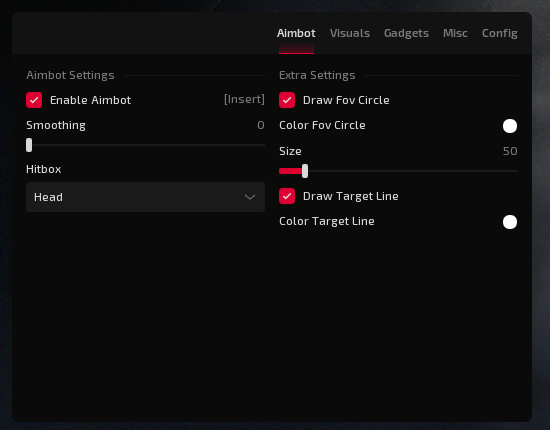Open the Gadgets tab
550x430 pixels.
tap(406, 33)
